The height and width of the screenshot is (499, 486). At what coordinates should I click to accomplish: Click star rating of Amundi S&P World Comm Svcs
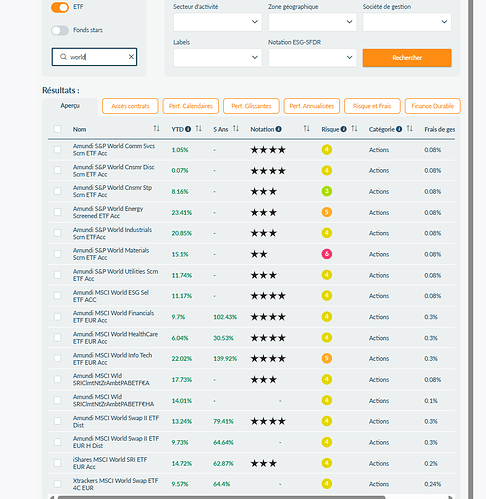point(268,150)
